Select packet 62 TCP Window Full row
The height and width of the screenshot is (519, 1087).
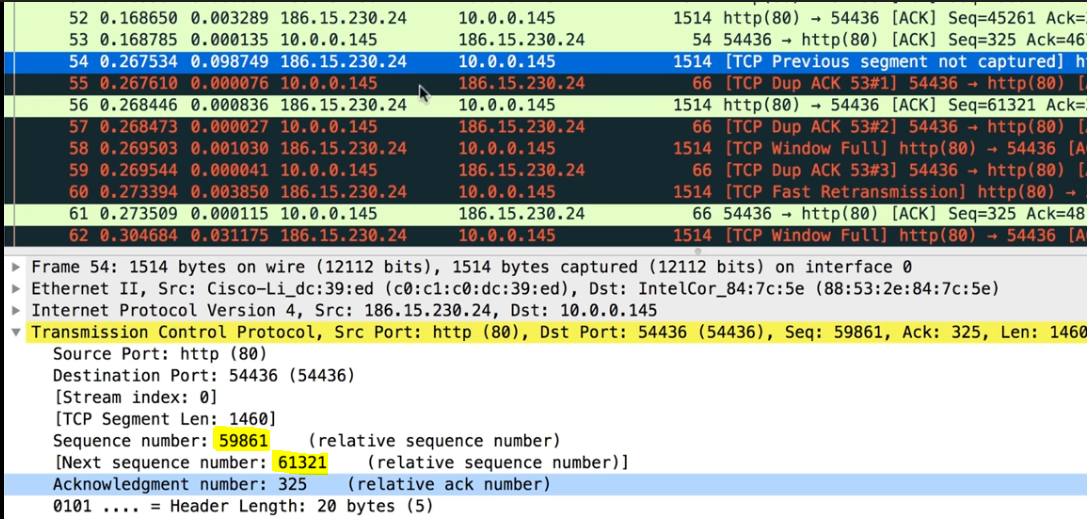tap(546, 236)
